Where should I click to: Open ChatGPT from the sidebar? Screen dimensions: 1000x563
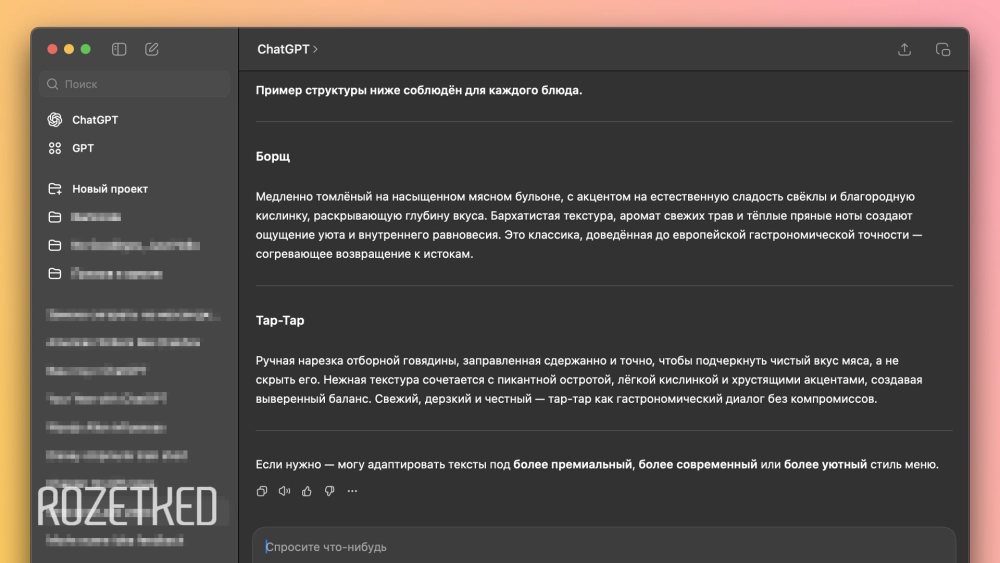tap(94, 120)
